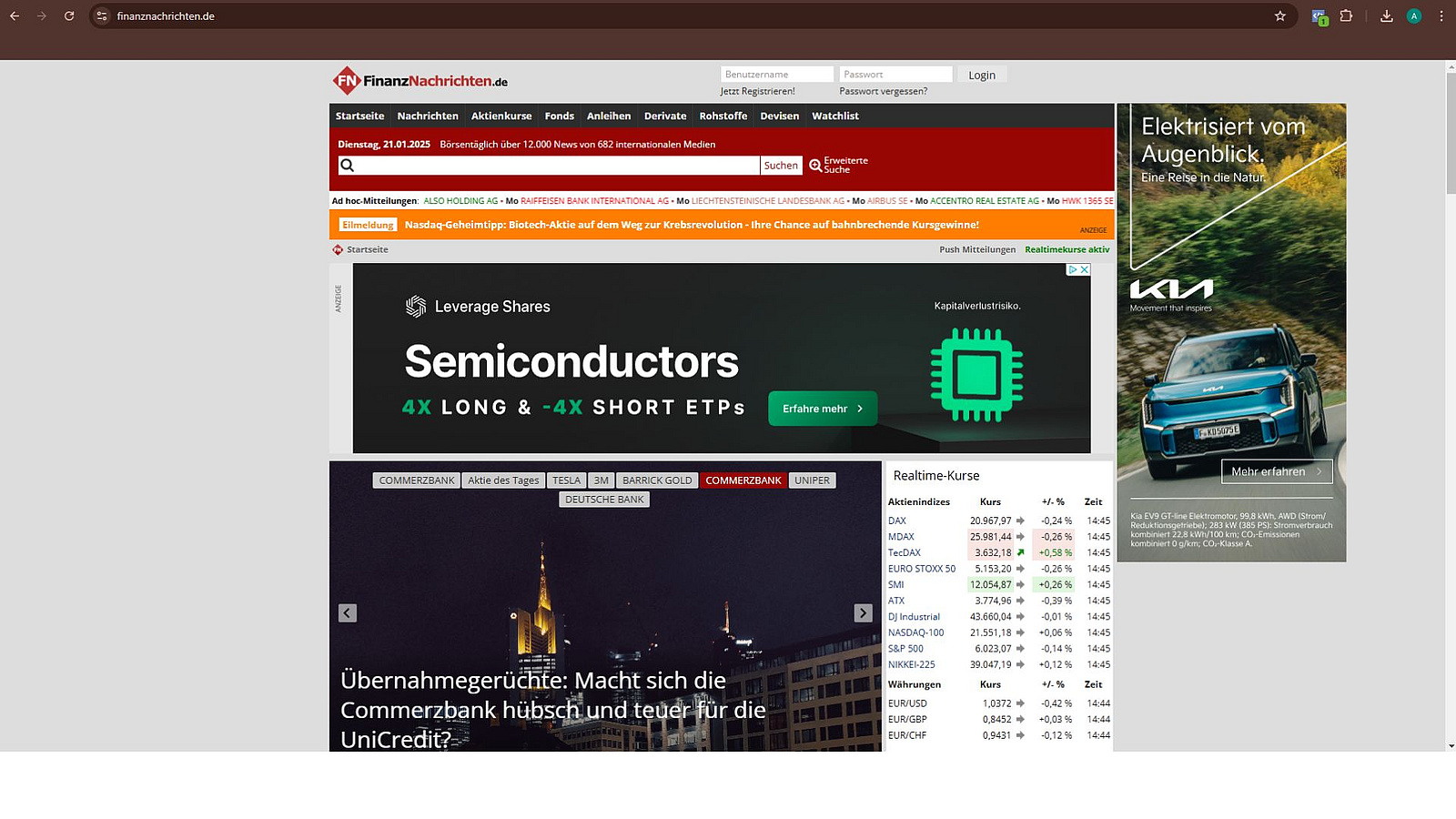Image resolution: width=1456 pixels, height=819 pixels.
Task: Click the browser back arrow
Action: click(x=15, y=15)
